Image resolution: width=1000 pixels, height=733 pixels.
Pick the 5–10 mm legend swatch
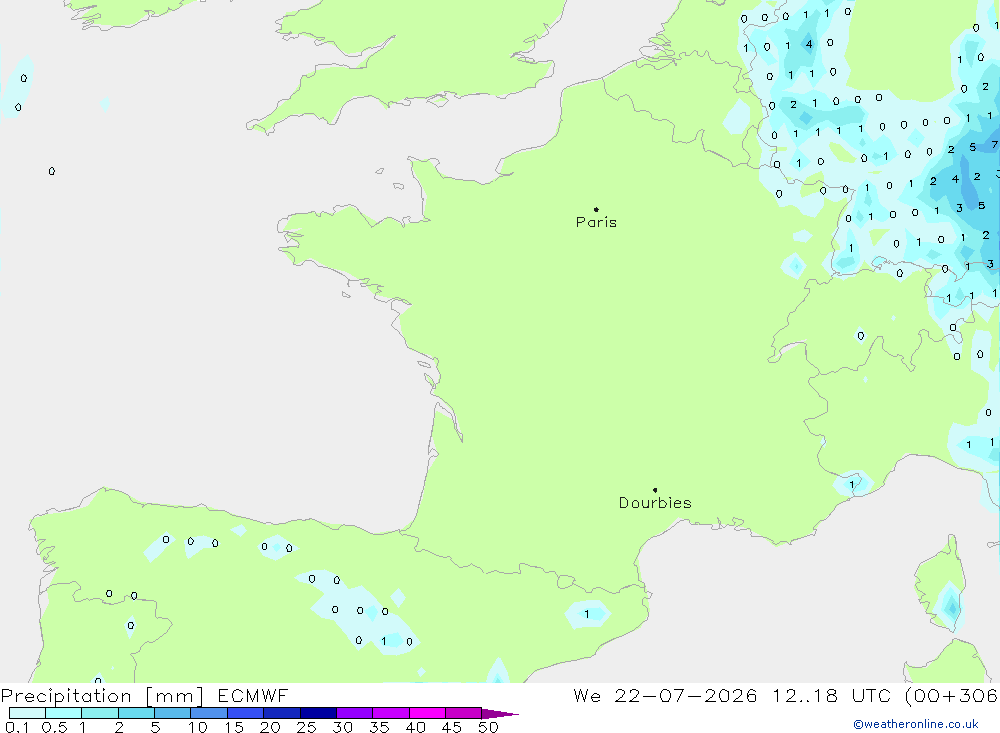pyautogui.click(x=173, y=713)
